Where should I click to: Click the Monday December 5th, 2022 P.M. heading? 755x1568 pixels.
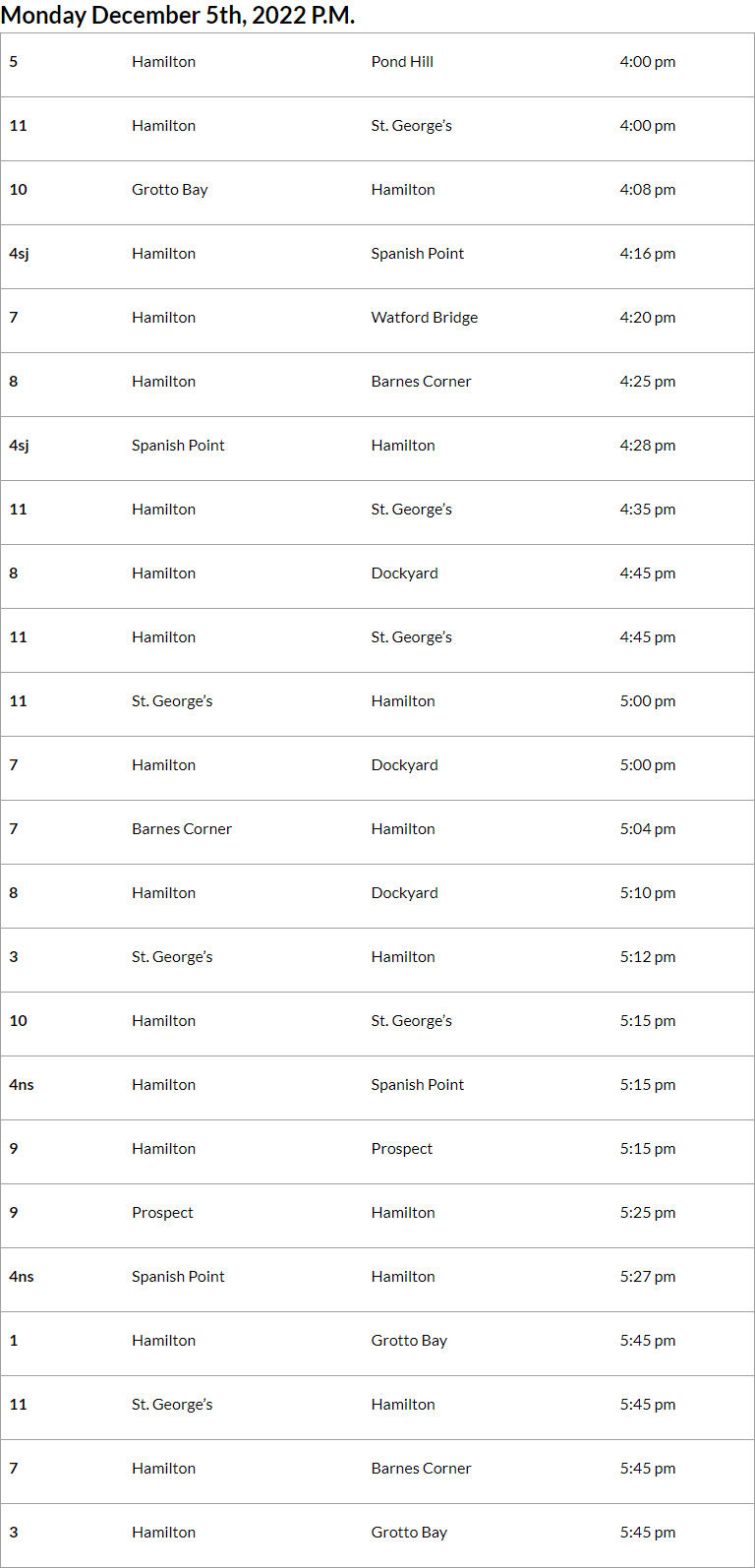pyautogui.click(x=178, y=15)
